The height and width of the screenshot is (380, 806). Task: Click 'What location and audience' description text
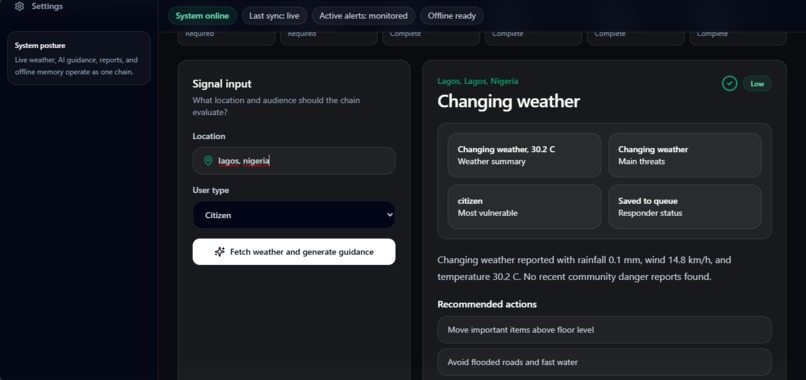pyautogui.click(x=276, y=106)
